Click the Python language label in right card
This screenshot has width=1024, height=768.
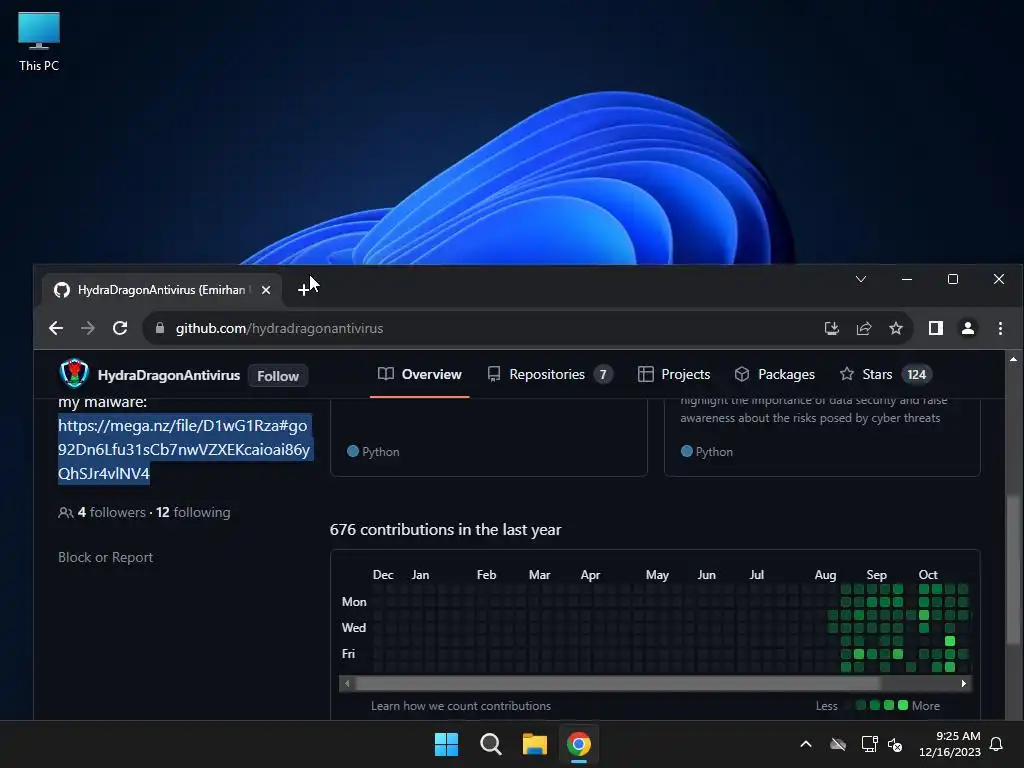coord(714,451)
